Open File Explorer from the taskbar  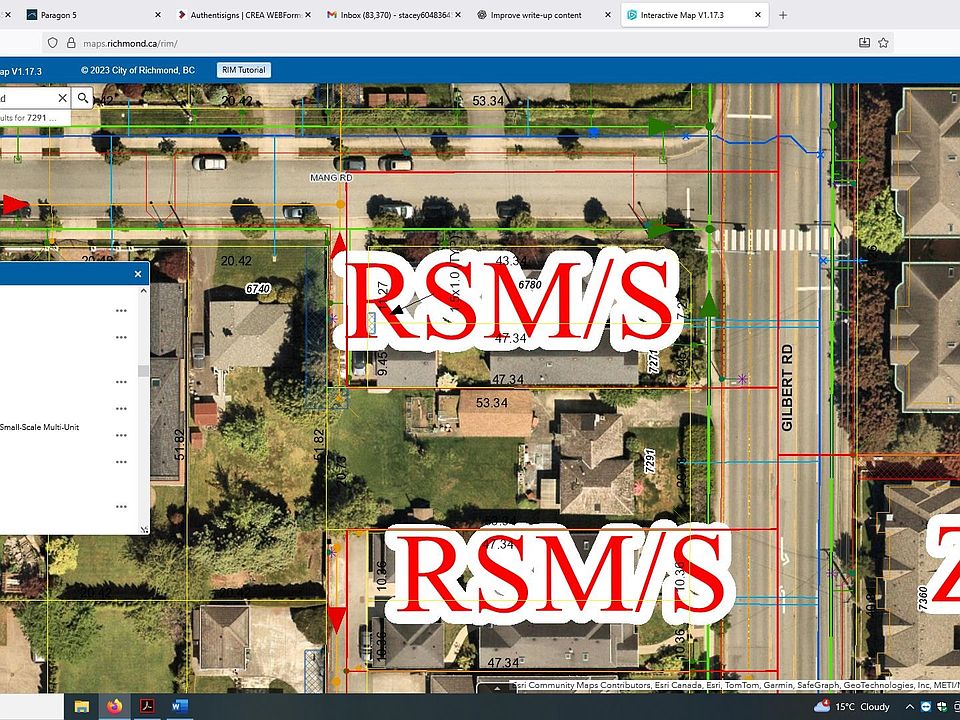coord(82,706)
